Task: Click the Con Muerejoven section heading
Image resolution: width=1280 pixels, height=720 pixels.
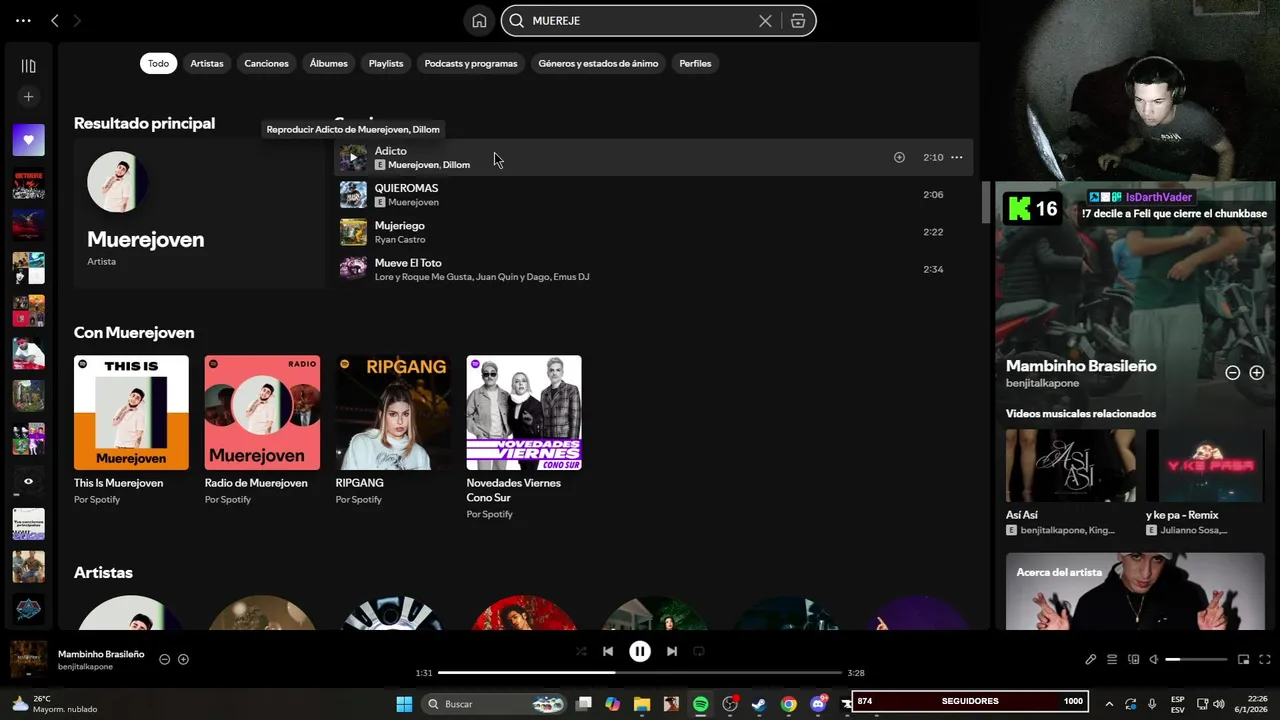Action: [x=134, y=332]
